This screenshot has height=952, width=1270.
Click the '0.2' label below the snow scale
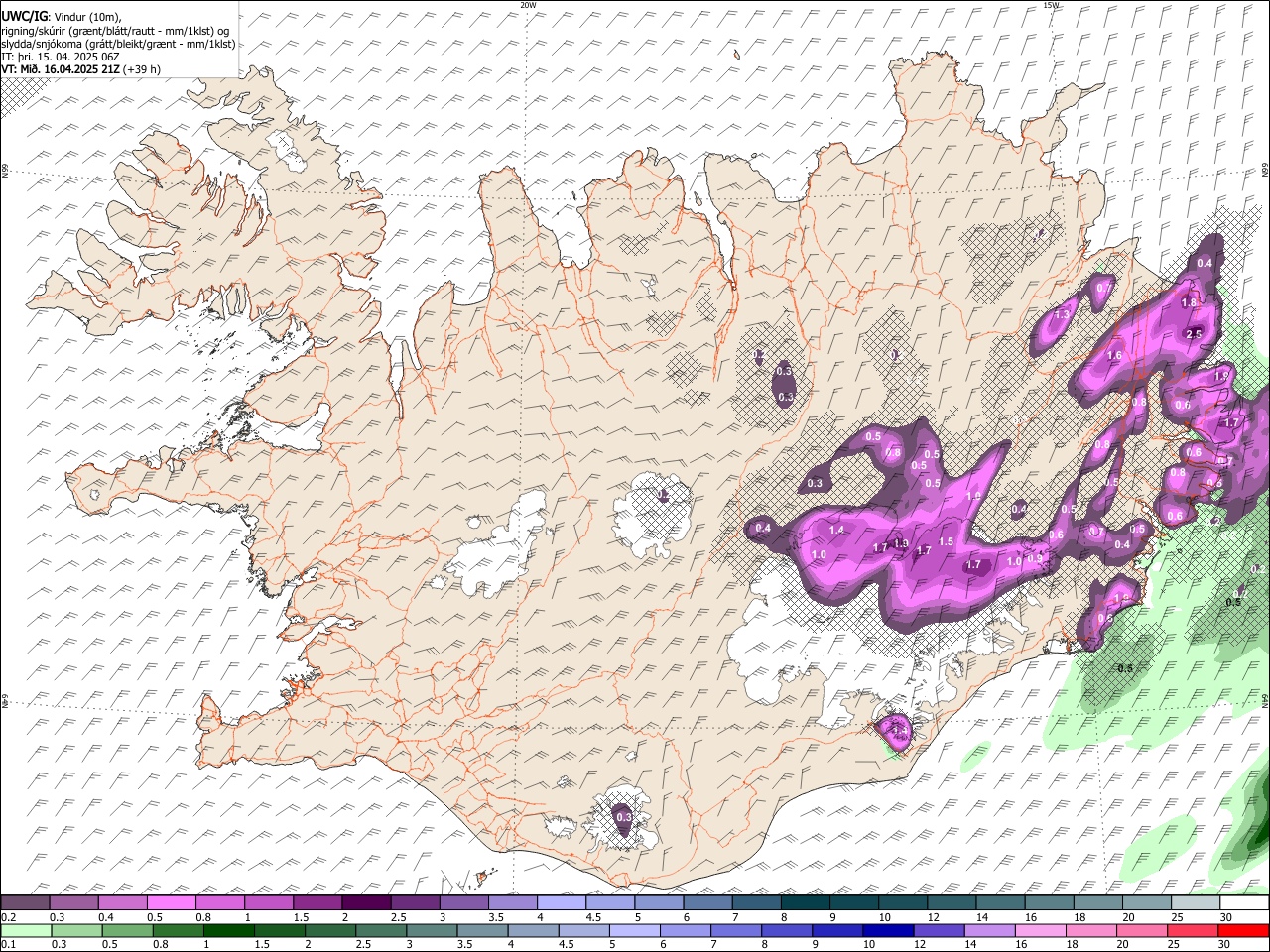point(8,917)
